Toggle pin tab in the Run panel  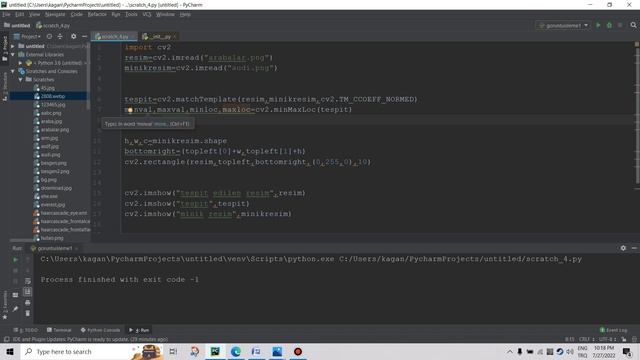click(16, 309)
